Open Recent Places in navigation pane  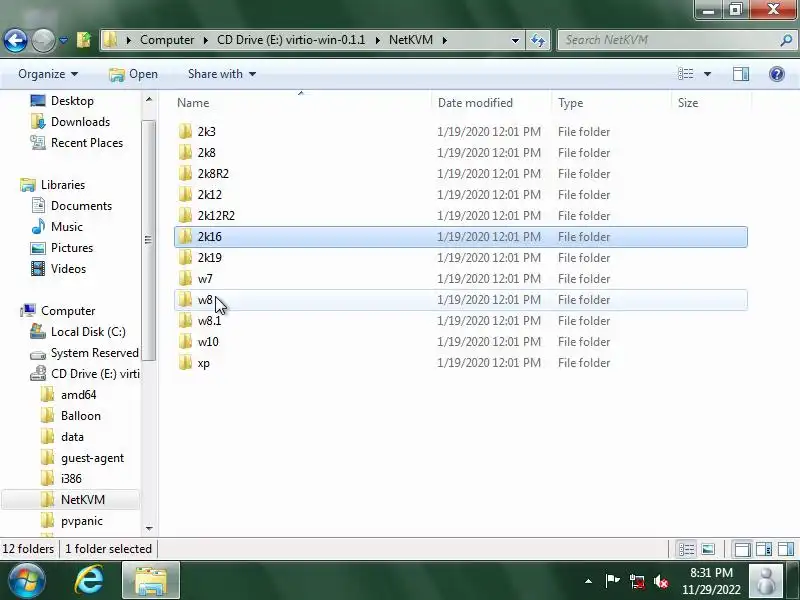(x=87, y=142)
